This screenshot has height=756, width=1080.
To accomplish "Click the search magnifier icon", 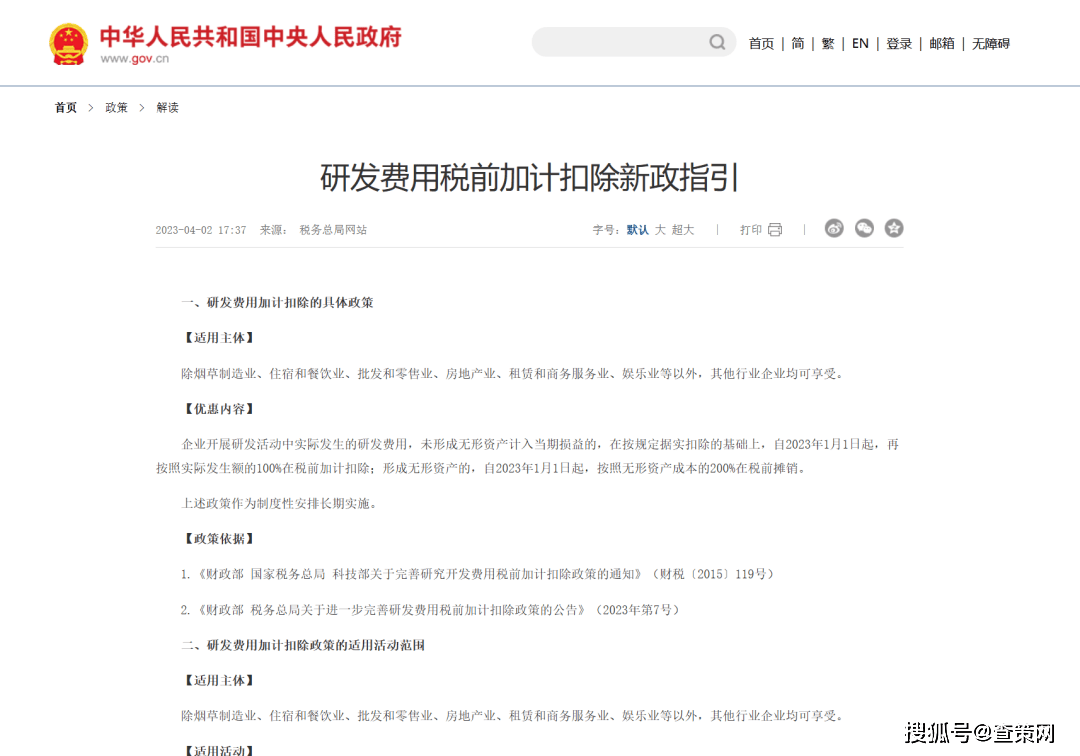I will point(717,42).
